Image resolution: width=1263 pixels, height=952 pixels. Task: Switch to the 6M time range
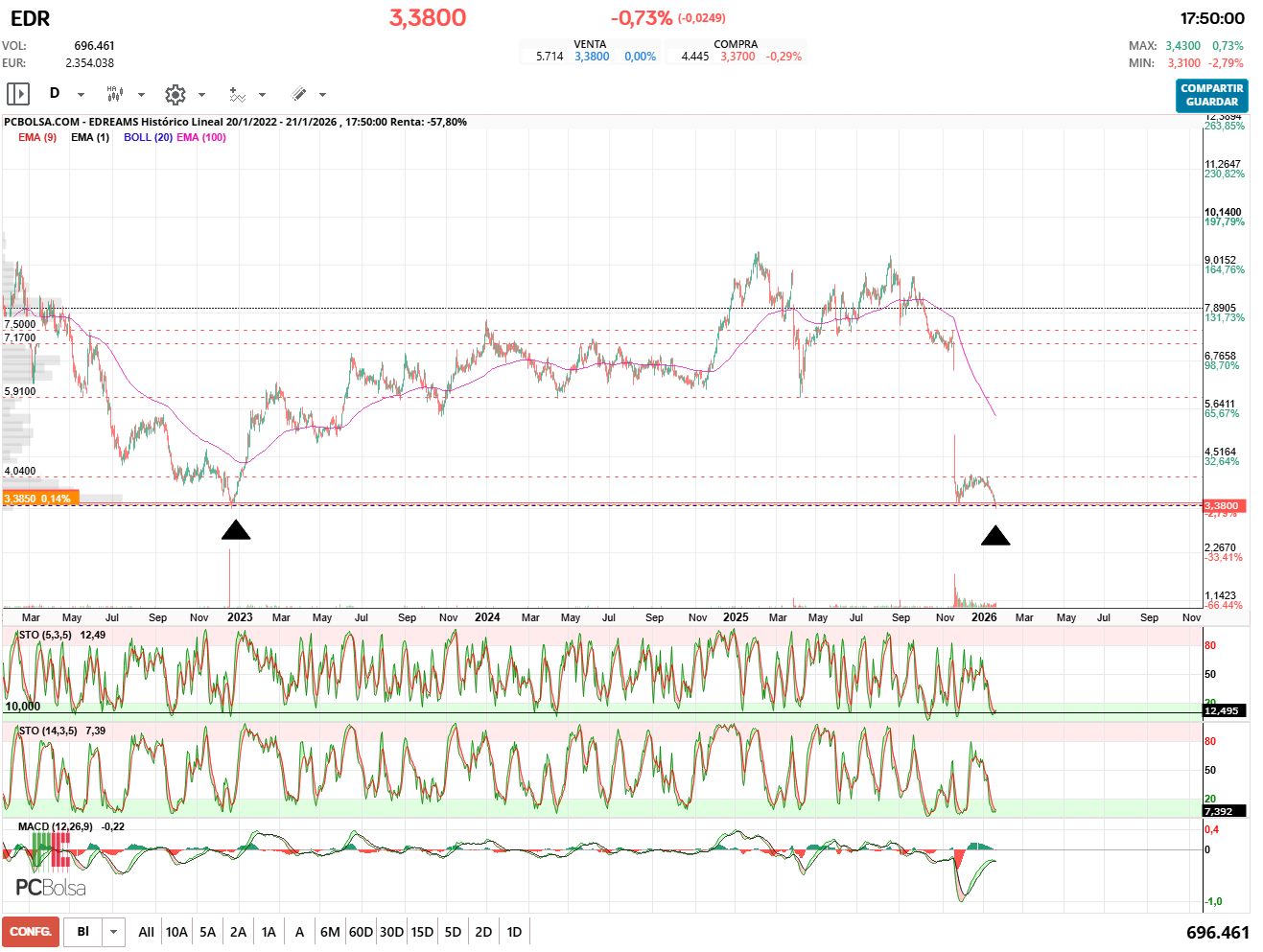(x=330, y=932)
